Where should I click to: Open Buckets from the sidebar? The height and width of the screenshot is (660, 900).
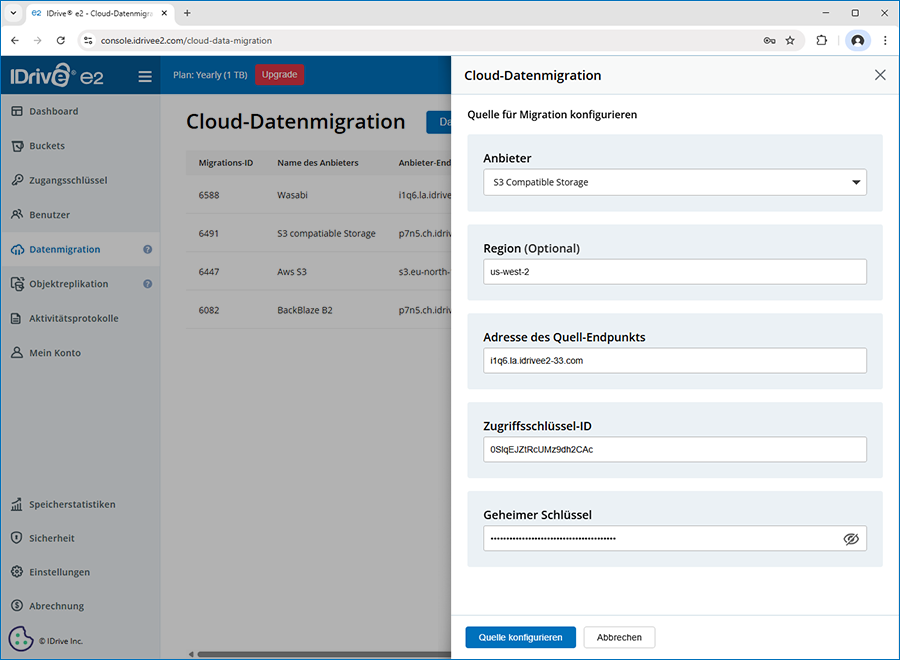click(x=47, y=146)
